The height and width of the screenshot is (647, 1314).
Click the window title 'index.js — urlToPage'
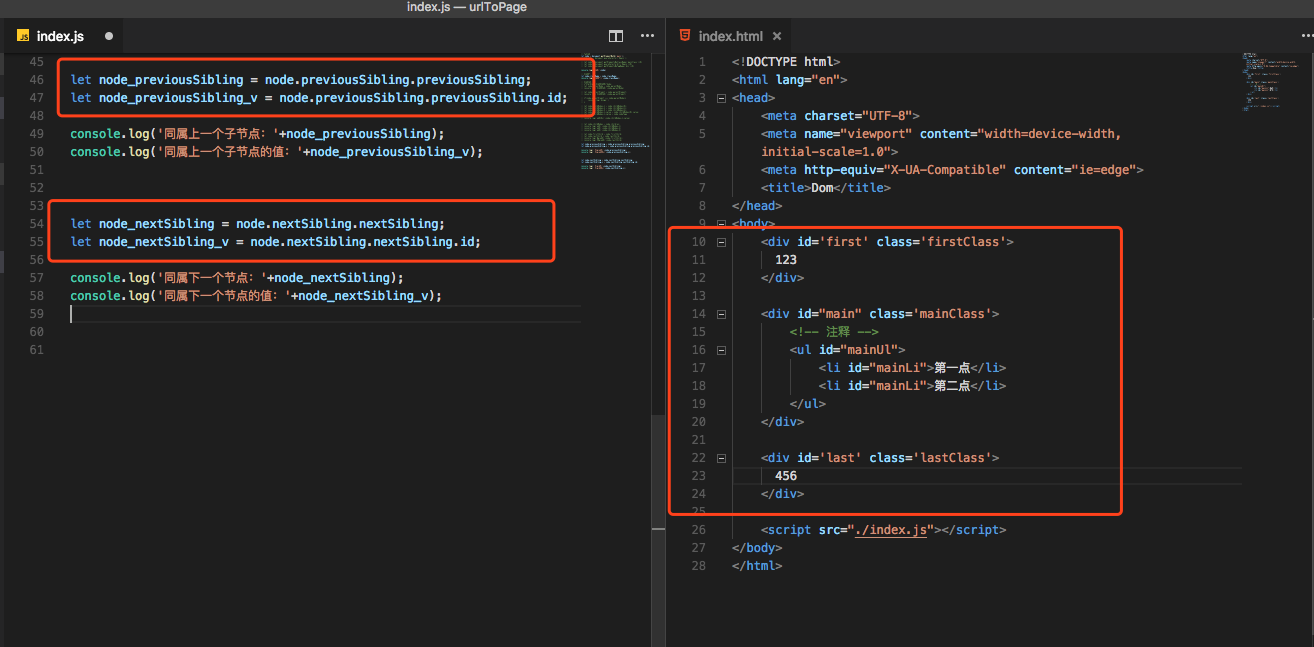(x=467, y=8)
